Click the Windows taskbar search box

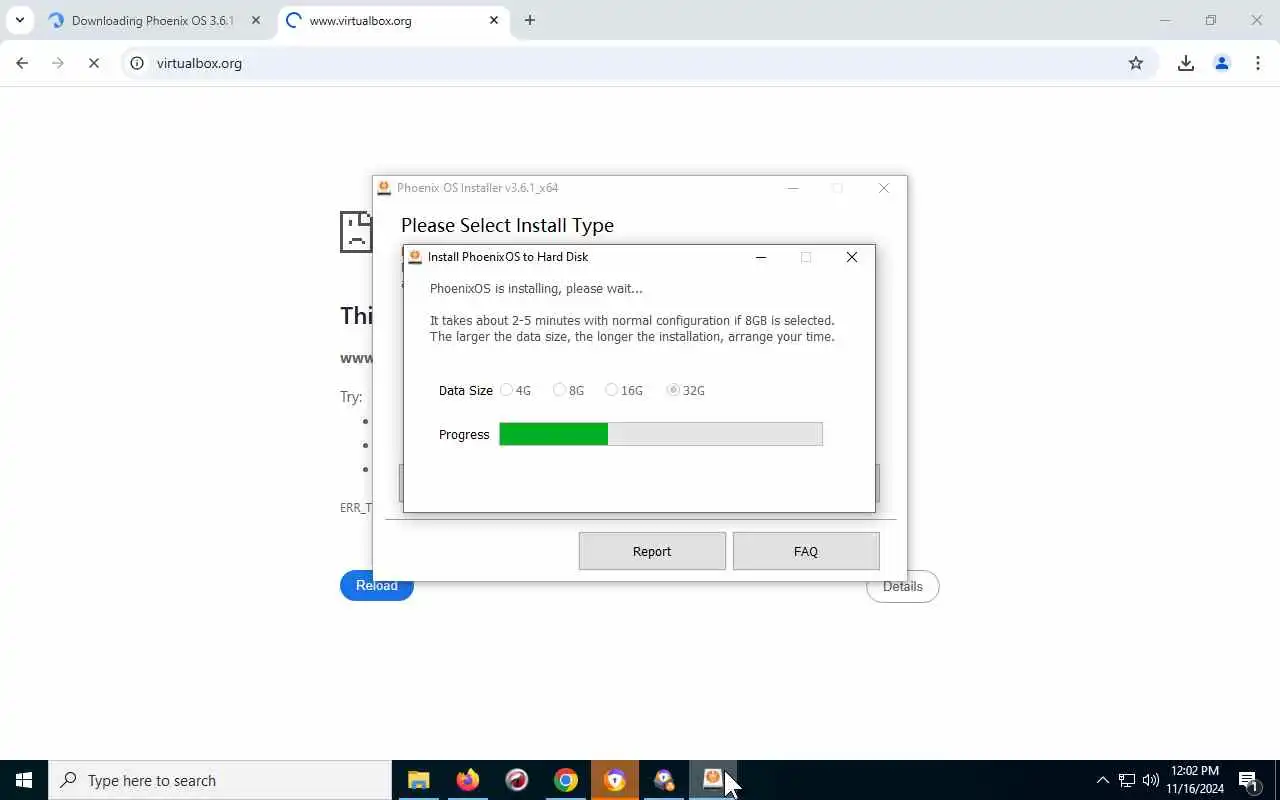click(220, 780)
